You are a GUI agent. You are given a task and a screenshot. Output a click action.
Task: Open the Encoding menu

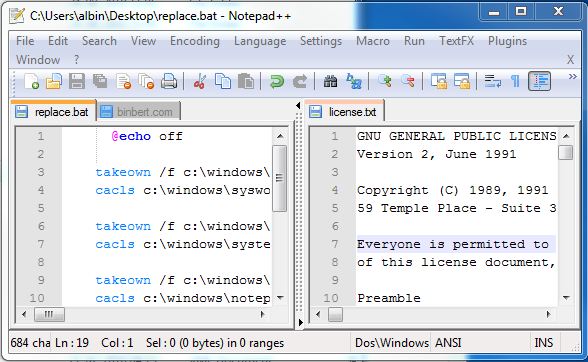tap(195, 41)
